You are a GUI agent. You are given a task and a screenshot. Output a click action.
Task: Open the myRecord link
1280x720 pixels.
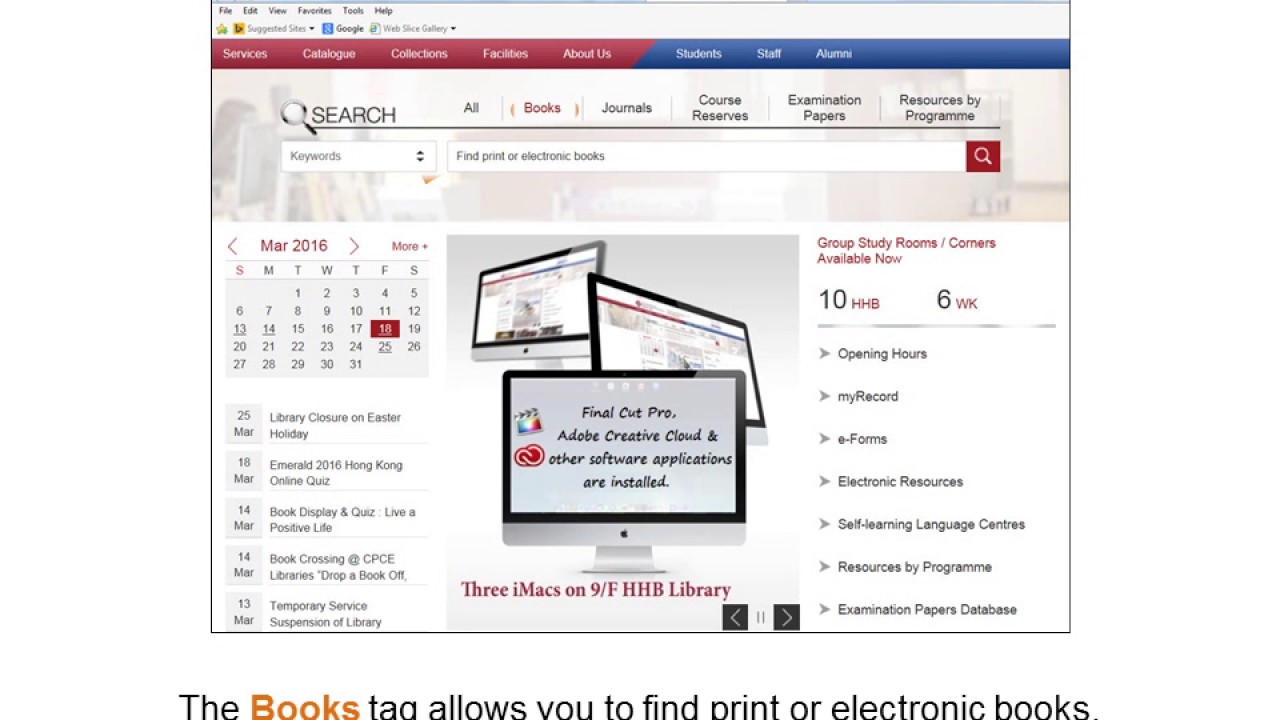(868, 396)
